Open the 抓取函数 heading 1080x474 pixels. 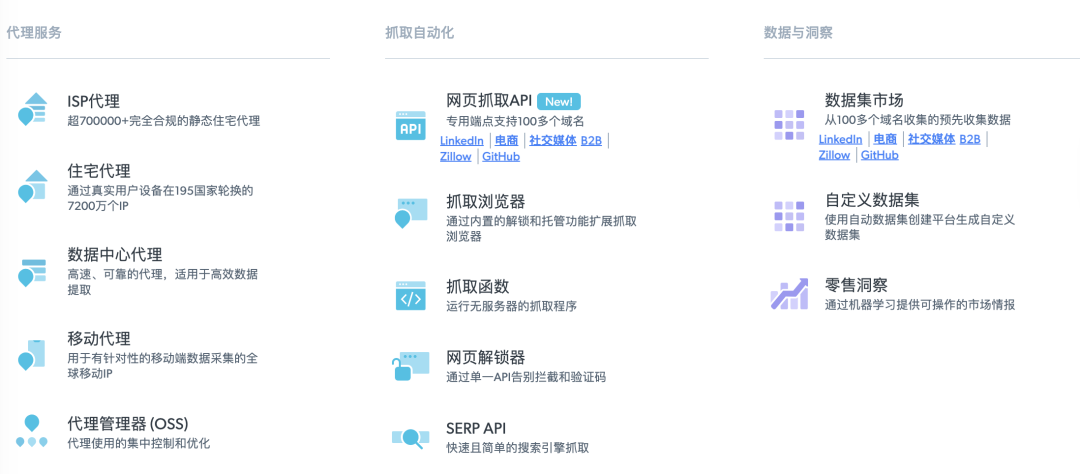point(478,287)
